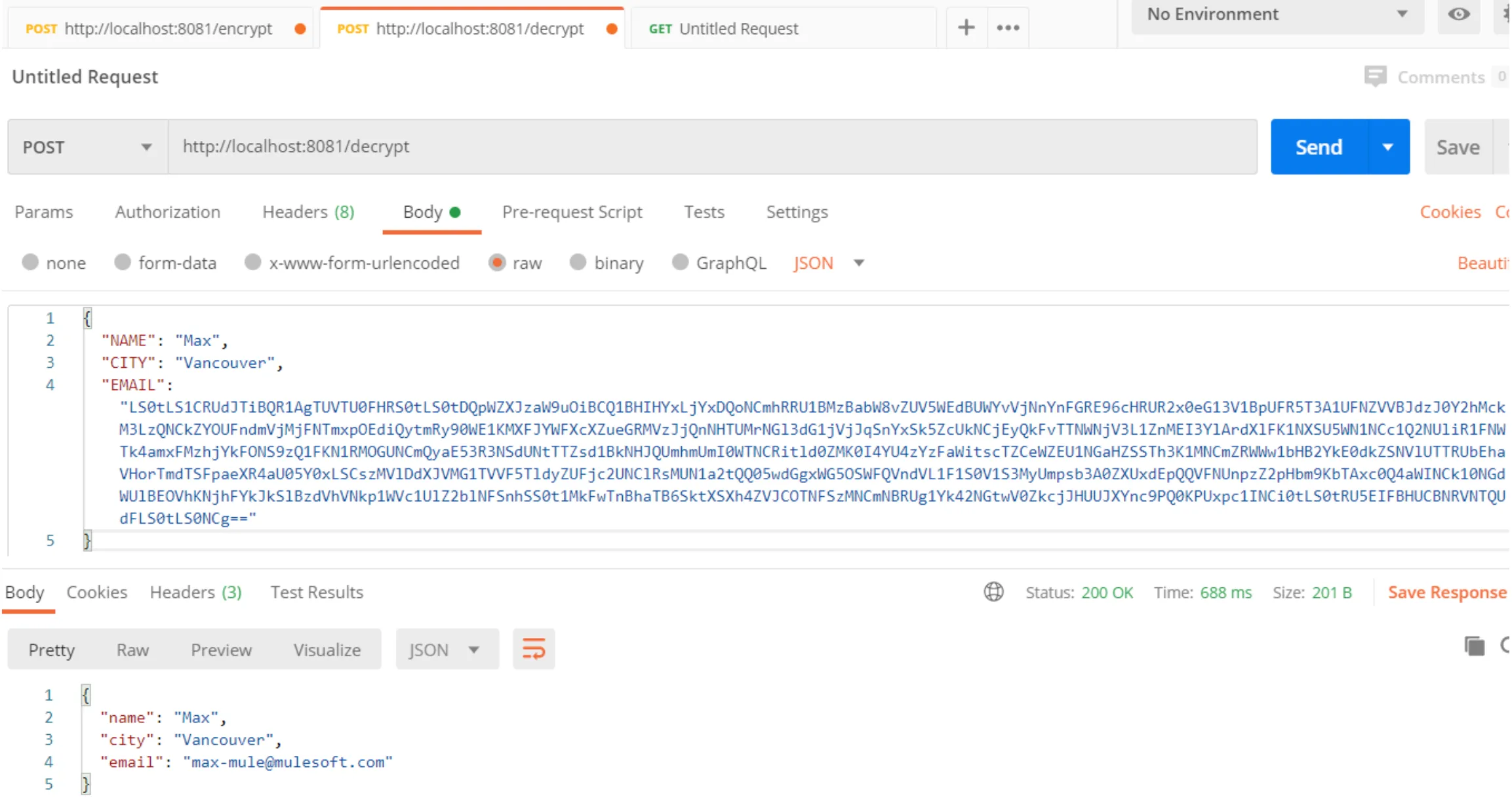
Task: Click the network globe icon near Status
Action: click(993, 592)
